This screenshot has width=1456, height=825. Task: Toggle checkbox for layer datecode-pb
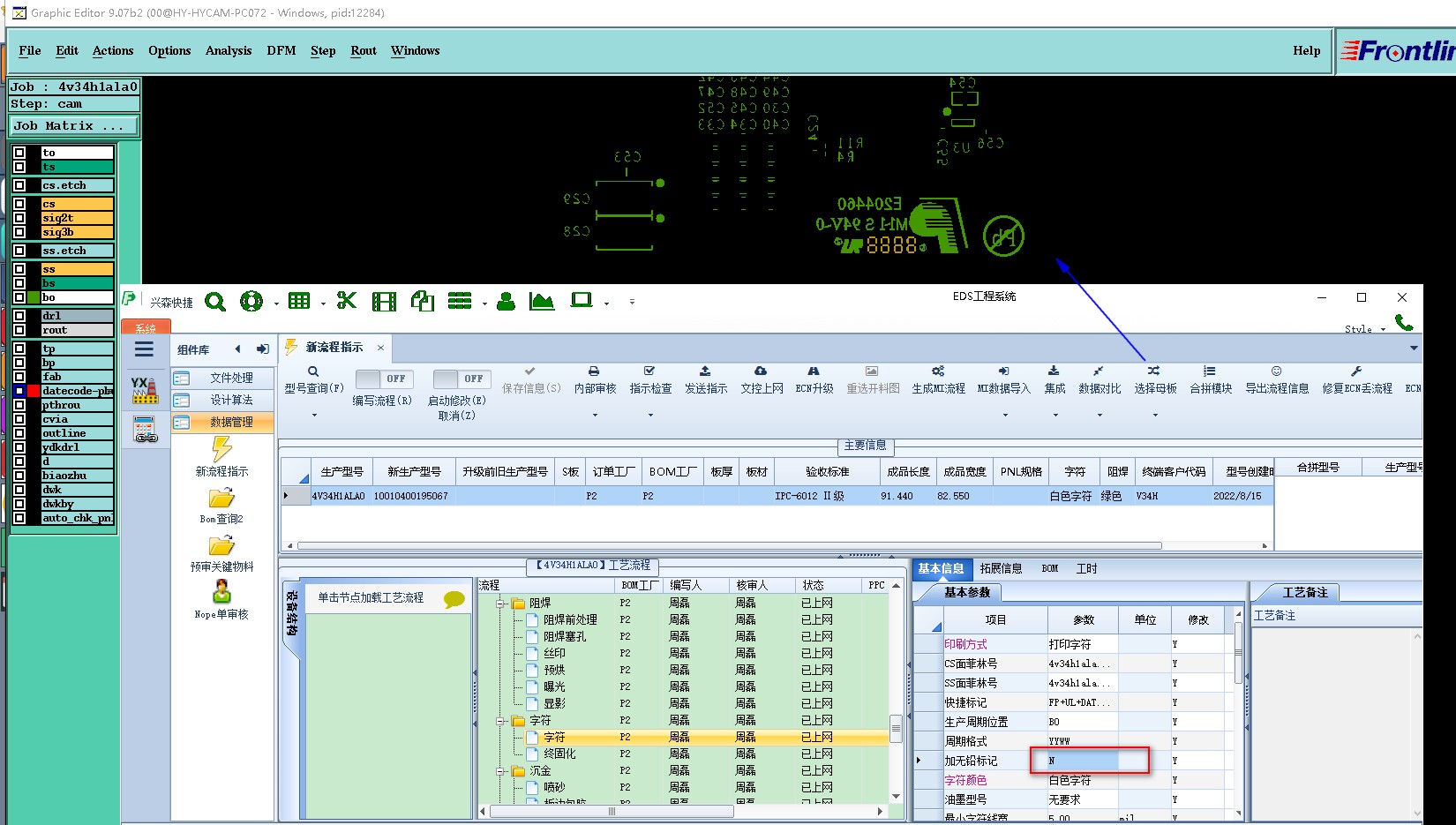19,391
